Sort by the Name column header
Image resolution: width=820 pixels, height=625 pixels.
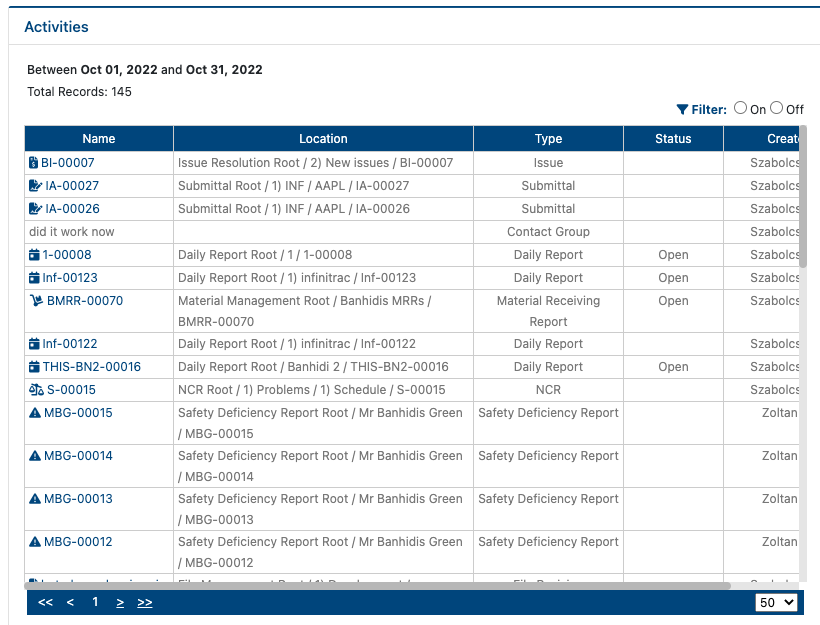99,139
